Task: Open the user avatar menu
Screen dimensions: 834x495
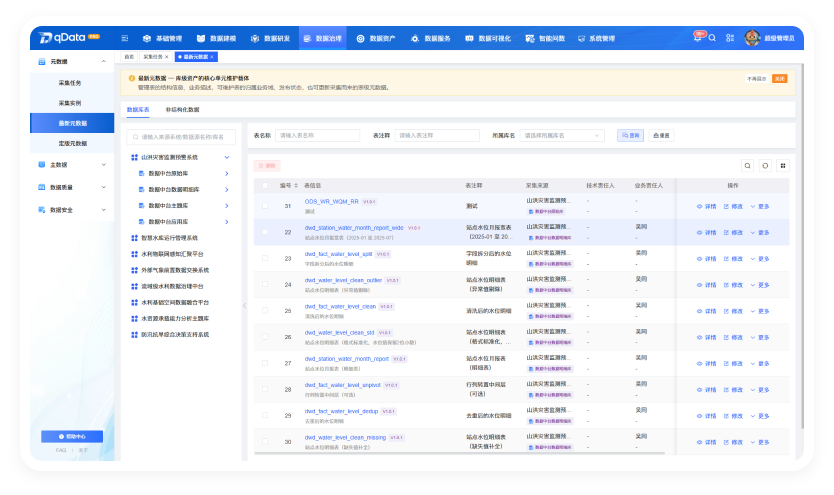Action: tap(752, 38)
